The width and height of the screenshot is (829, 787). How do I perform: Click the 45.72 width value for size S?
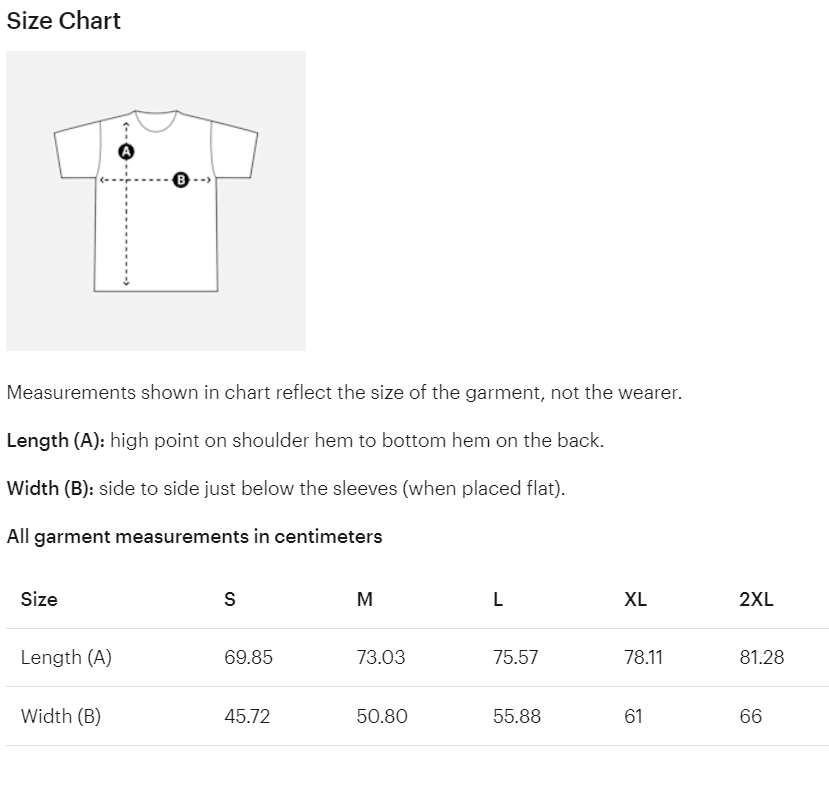click(x=247, y=716)
